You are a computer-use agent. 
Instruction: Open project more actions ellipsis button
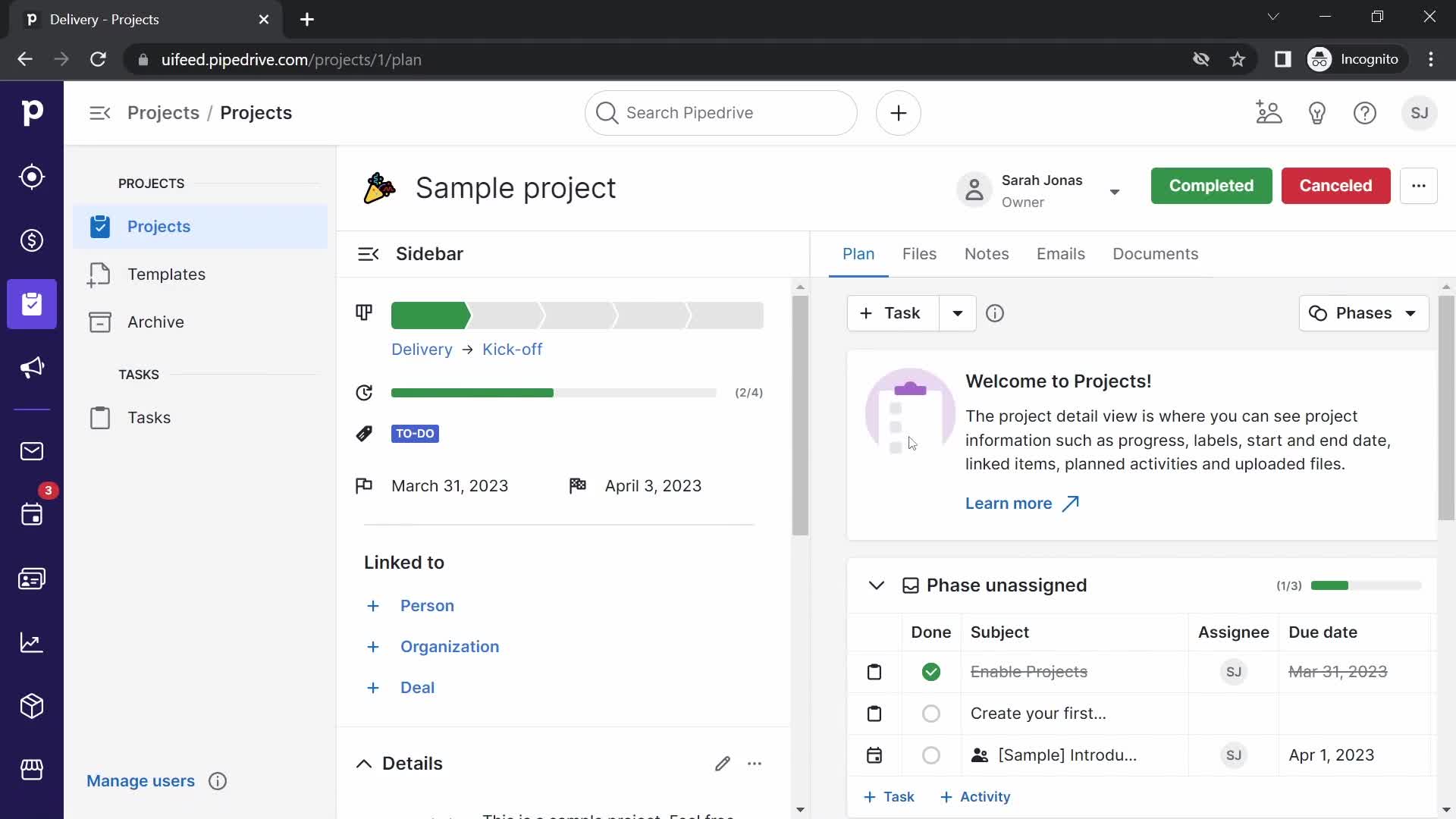(1419, 186)
